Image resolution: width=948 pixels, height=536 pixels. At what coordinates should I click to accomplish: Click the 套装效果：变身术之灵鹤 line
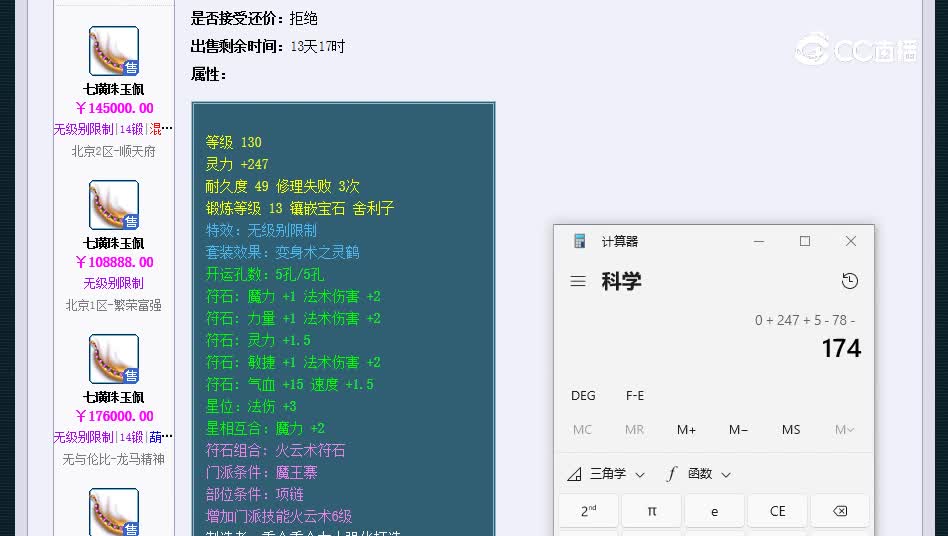click(x=282, y=253)
